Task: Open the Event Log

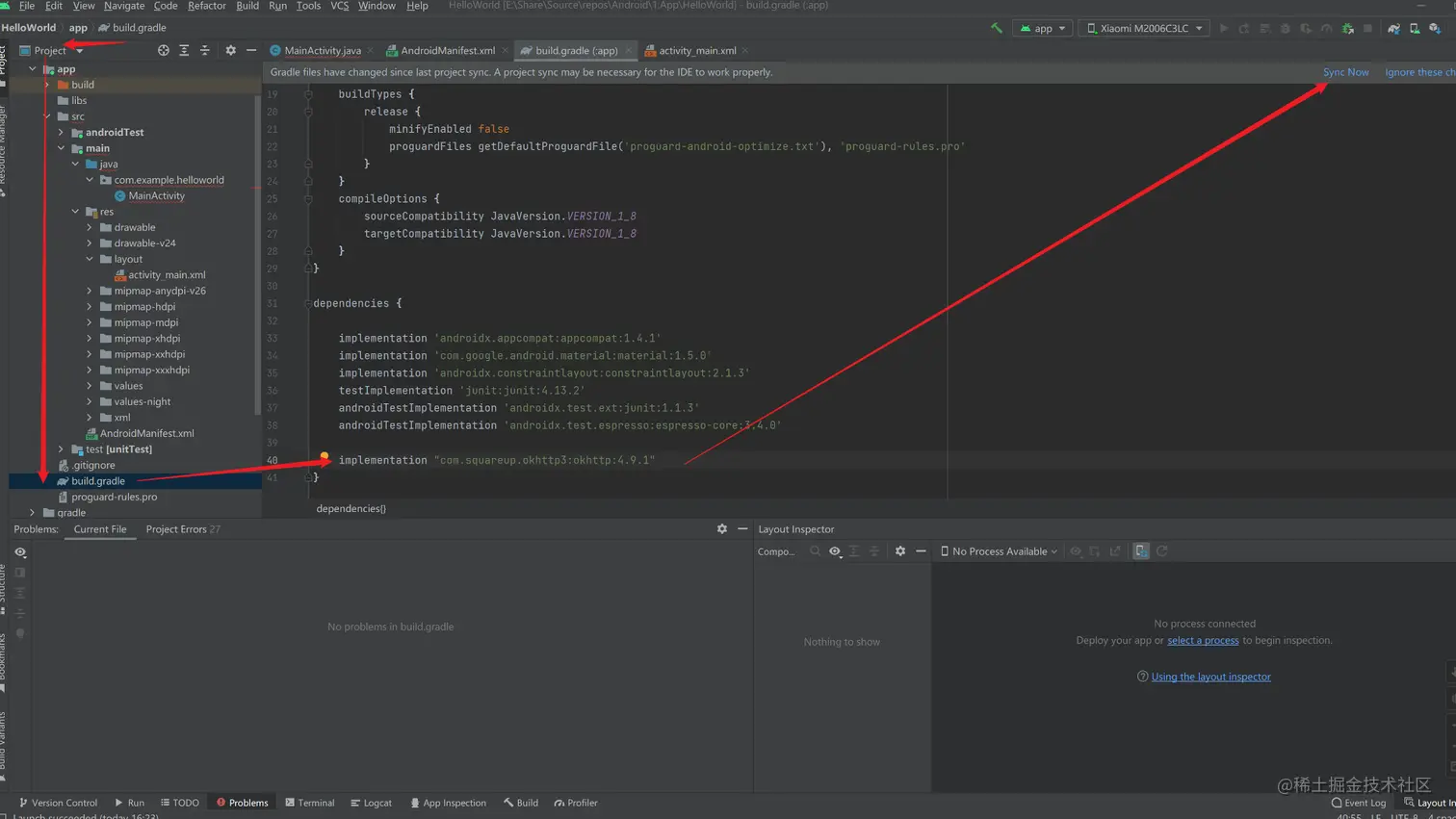Action: (1359, 803)
